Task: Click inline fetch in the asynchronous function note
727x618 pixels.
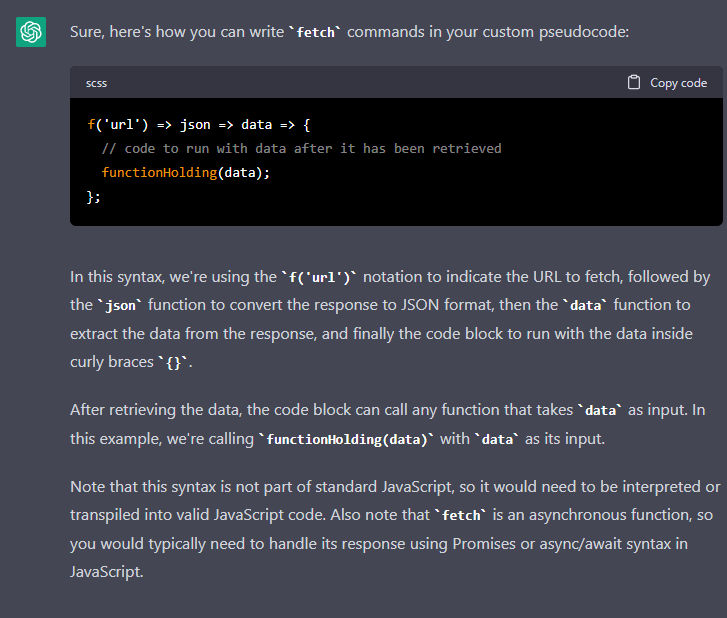Action: tap(461, 516)
